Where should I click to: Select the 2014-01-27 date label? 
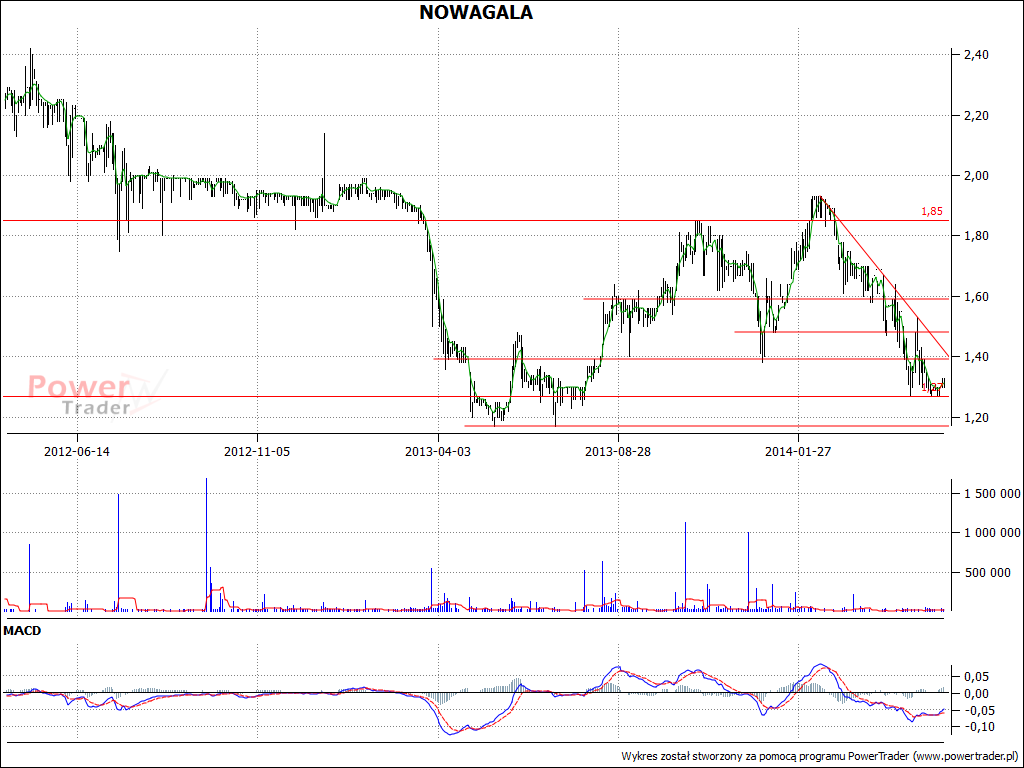tap(798, 451)
